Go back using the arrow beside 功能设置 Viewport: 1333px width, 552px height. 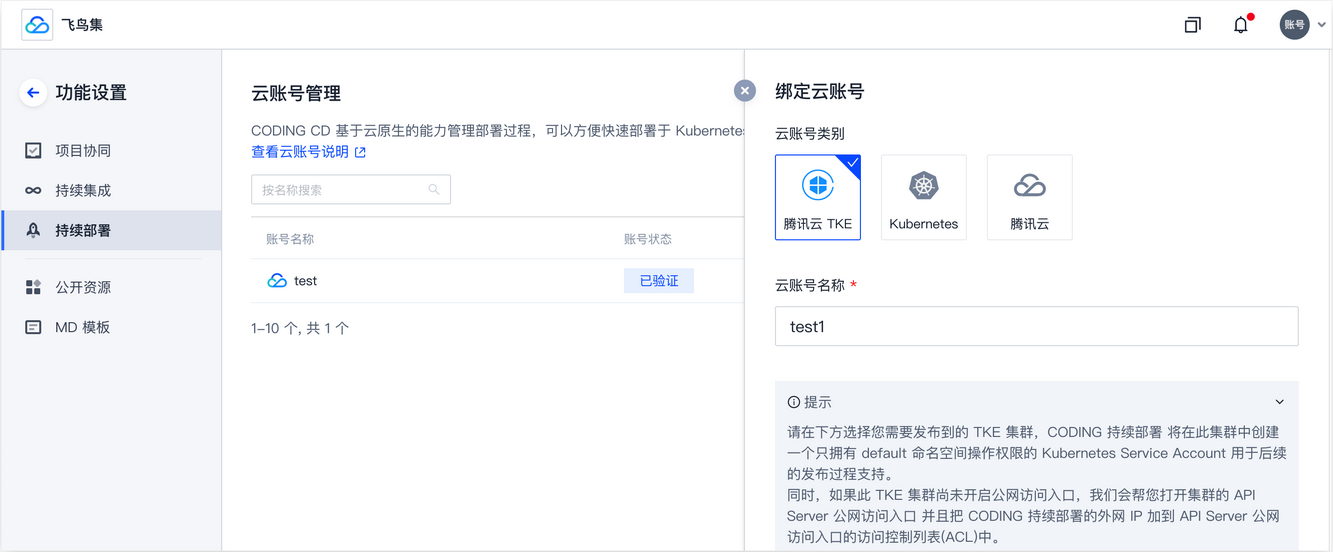pos(33,93)
